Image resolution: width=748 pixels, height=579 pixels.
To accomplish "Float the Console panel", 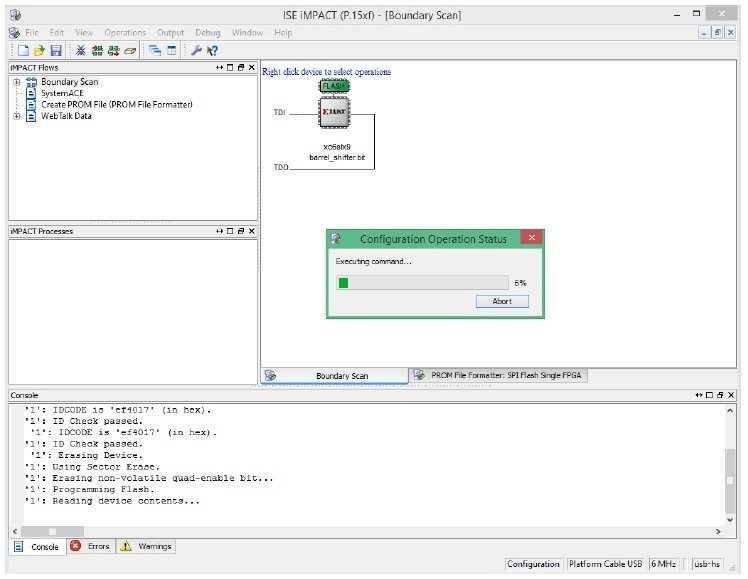I will click(720, 395).
